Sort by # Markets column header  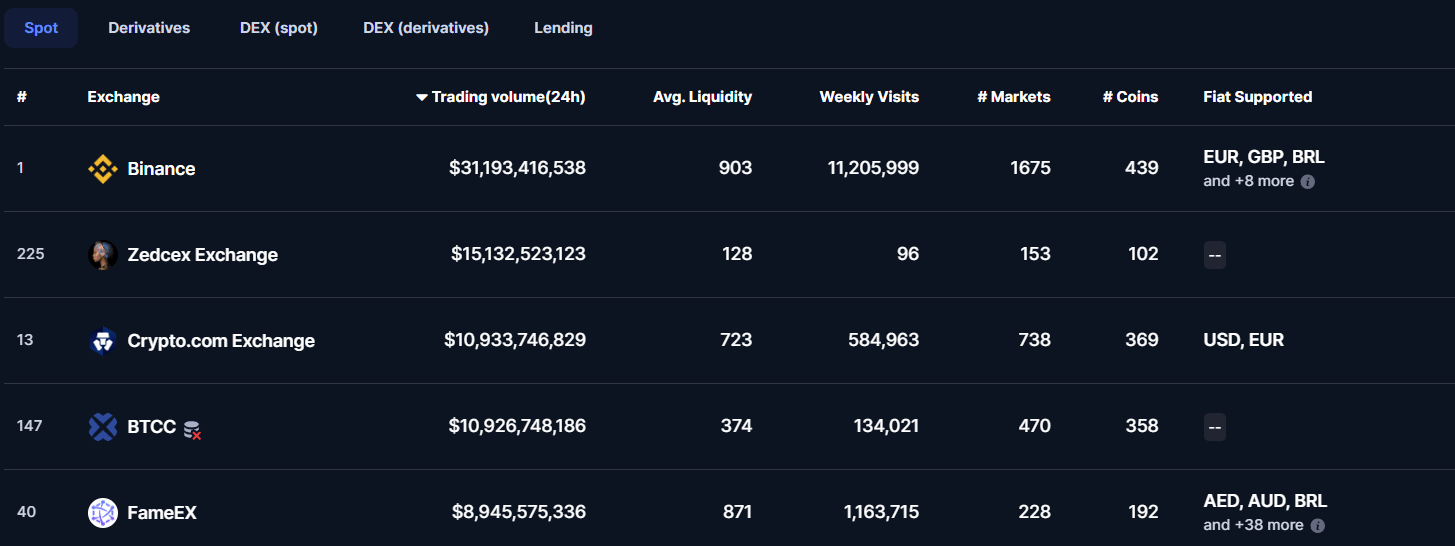coord(1014,97)
